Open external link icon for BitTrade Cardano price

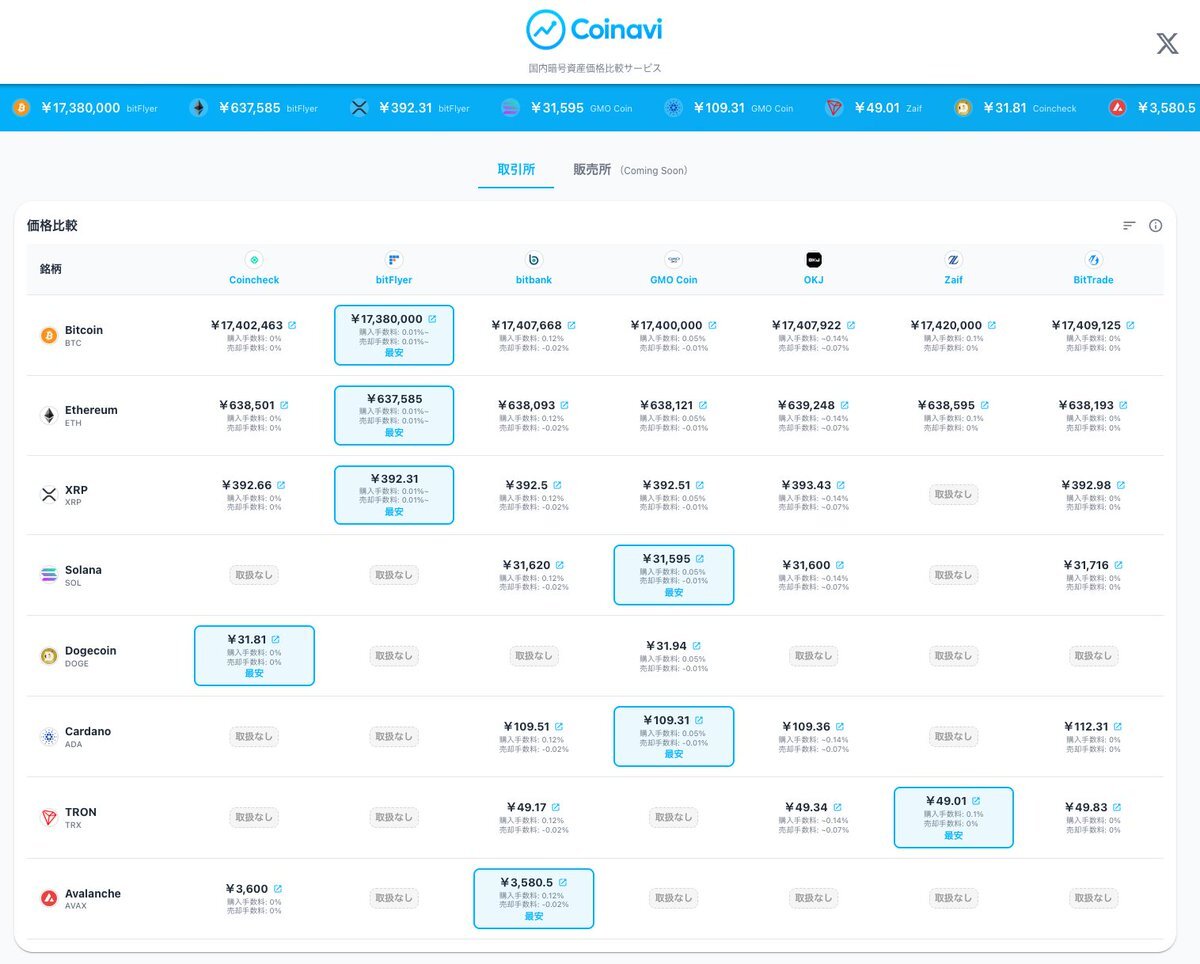(x=1117, y=727)
